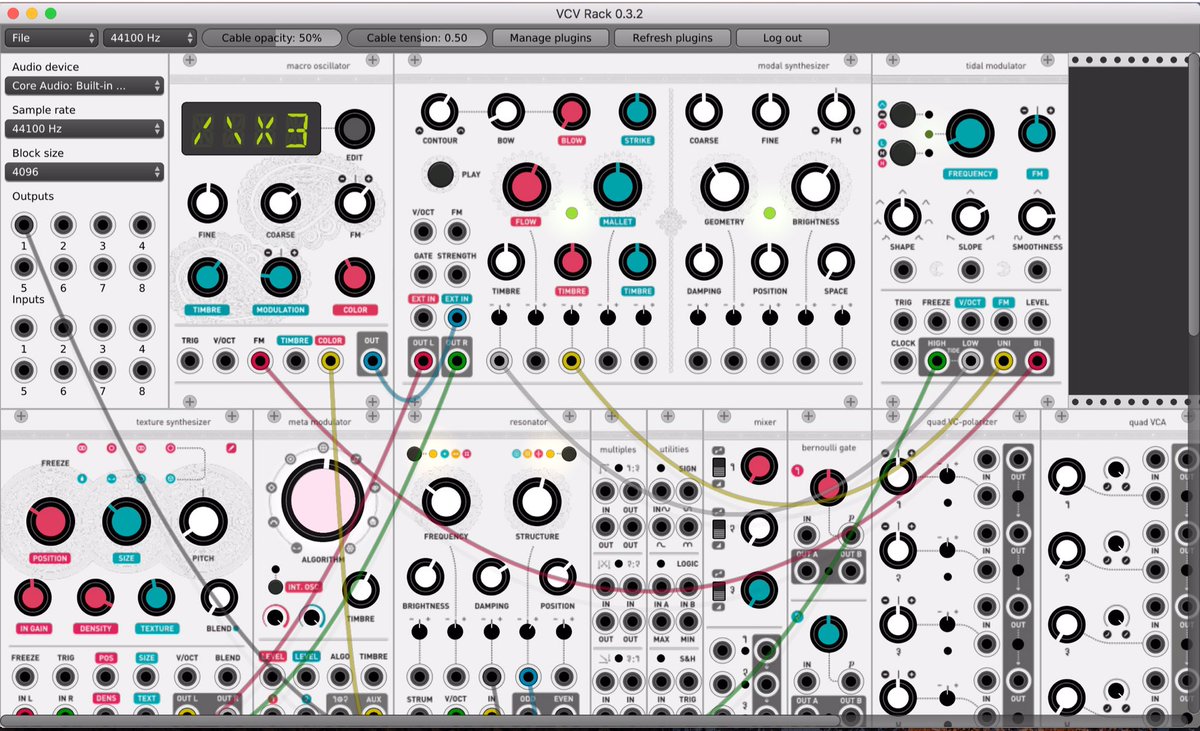Open the Sample rate dropdown in audio module

tap(85, 129)
